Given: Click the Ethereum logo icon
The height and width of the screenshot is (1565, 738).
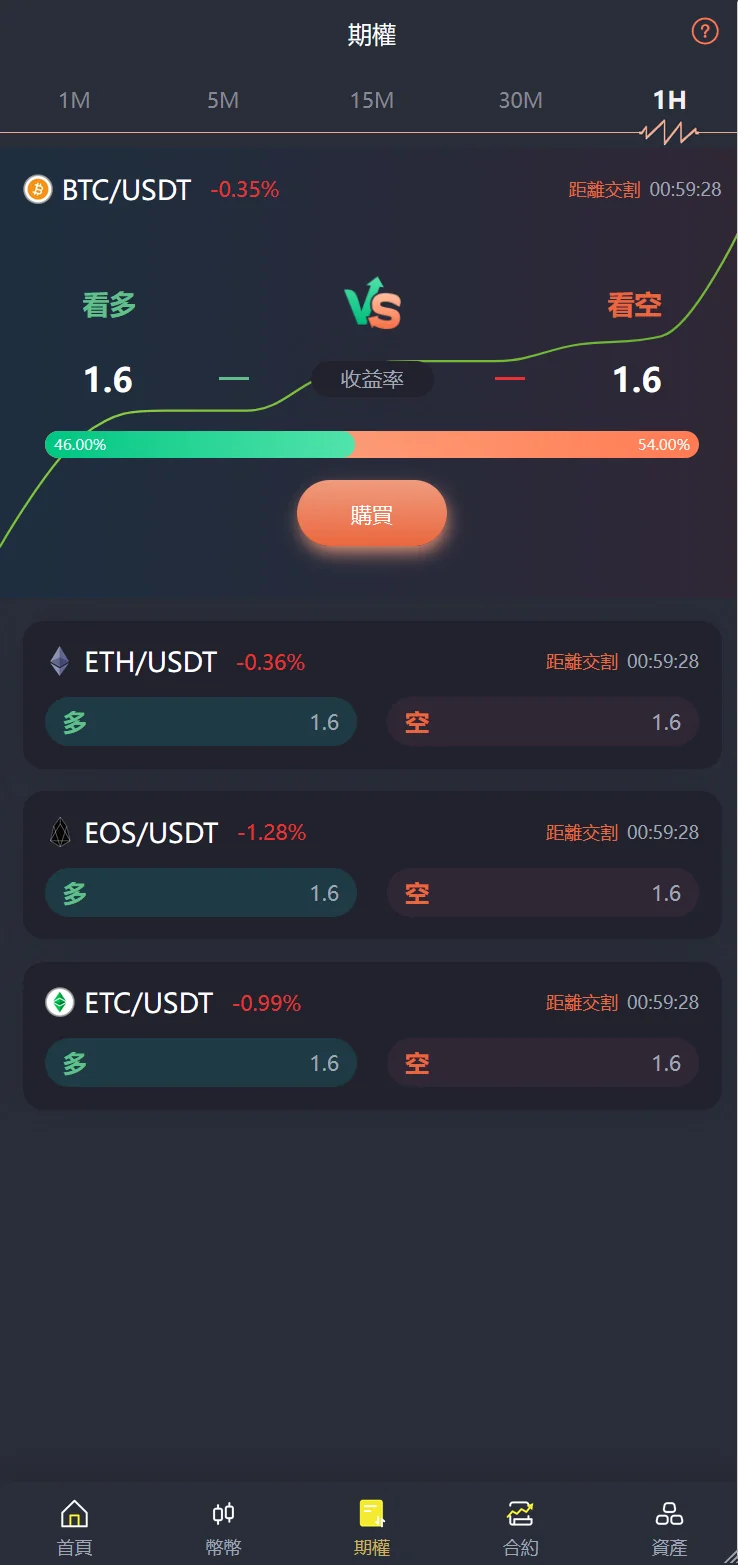Looking at the screenshot, I should click(60, 661).
